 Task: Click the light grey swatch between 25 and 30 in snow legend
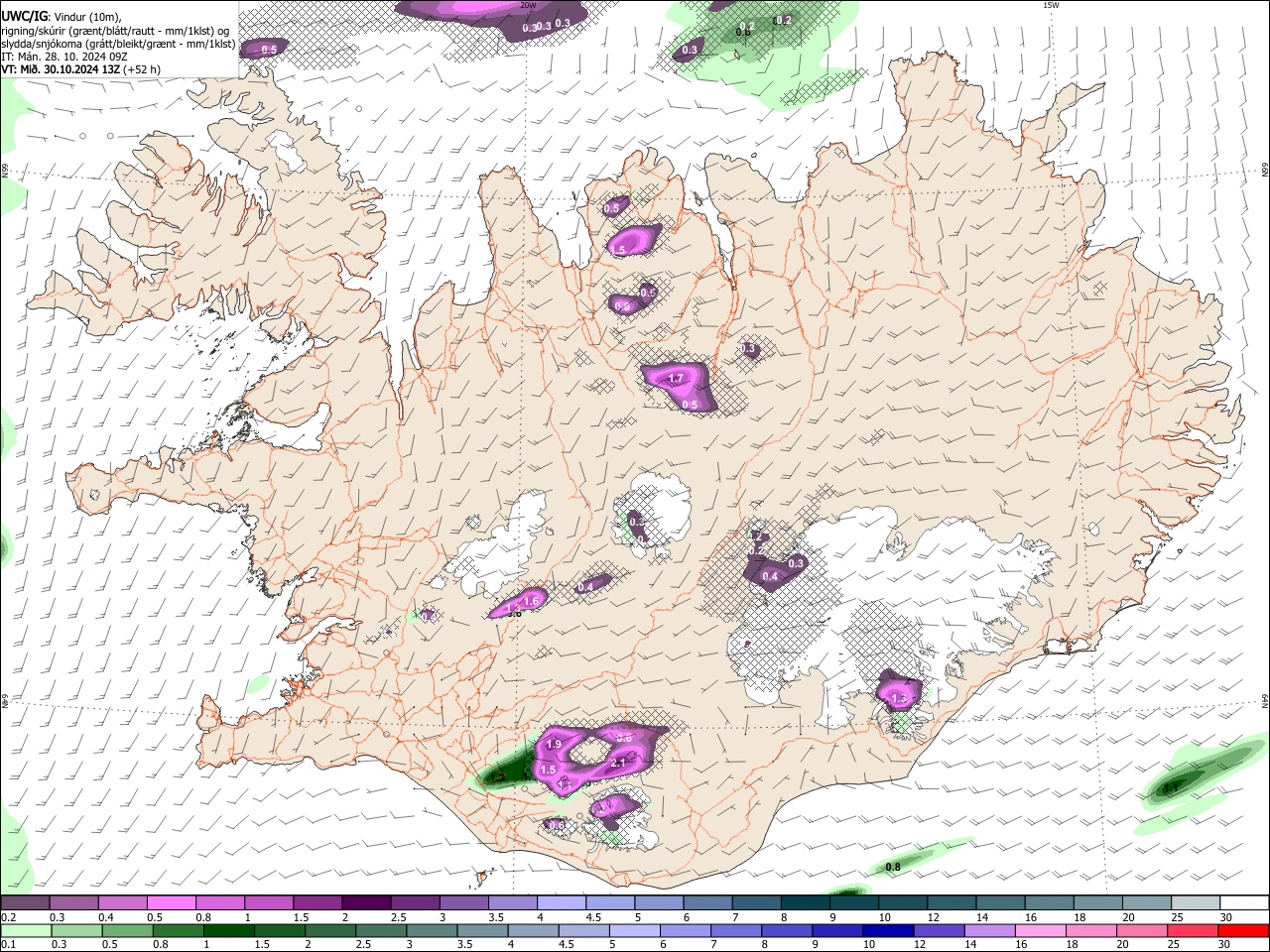1194,903
